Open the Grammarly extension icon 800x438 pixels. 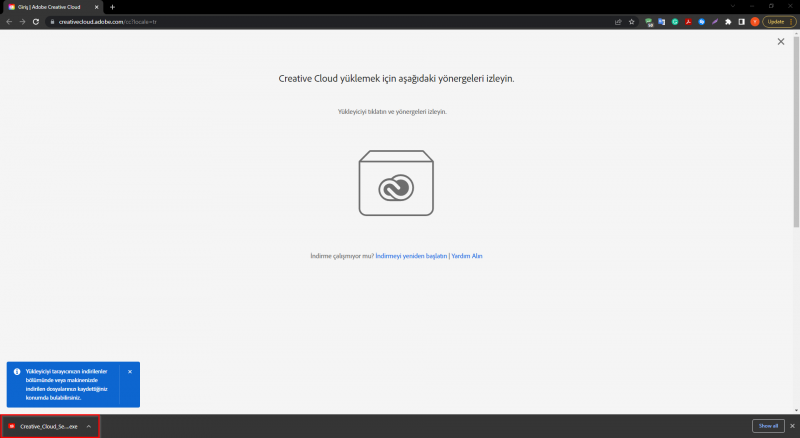(x=675, y=22)
